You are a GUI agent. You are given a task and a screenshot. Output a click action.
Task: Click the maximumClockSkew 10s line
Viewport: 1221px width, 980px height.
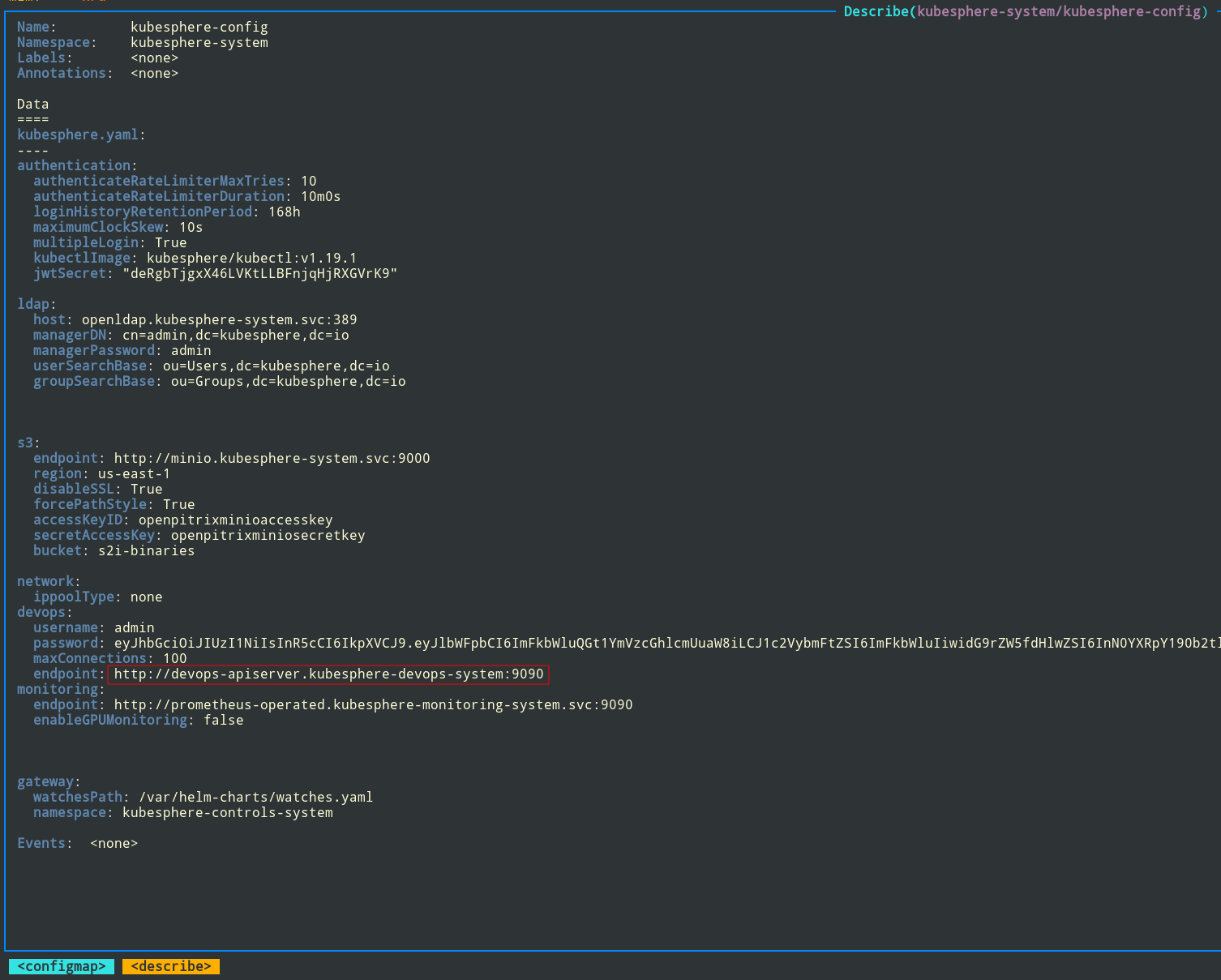pos(118,227)
